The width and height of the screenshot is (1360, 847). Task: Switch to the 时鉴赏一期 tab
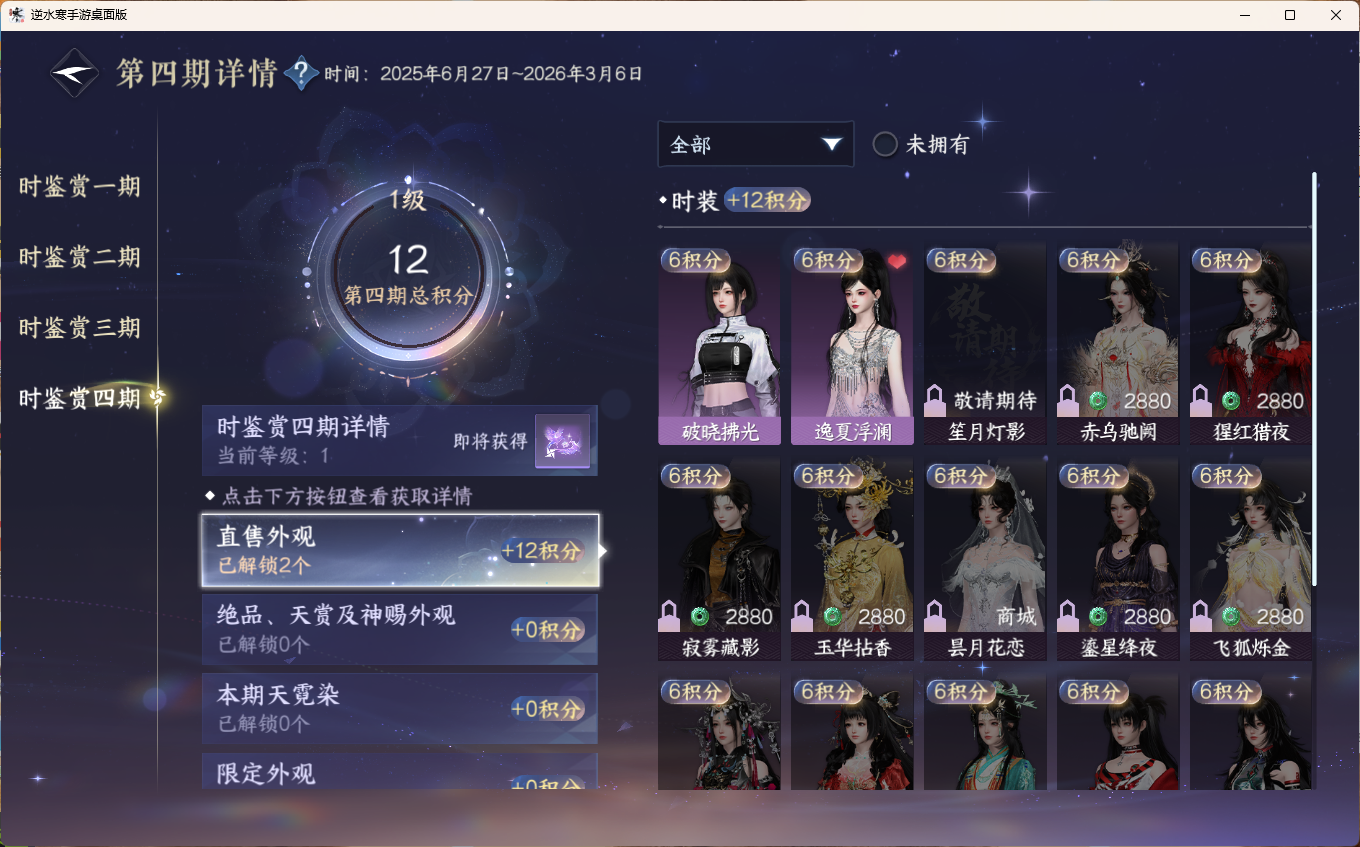click(80, 187)
